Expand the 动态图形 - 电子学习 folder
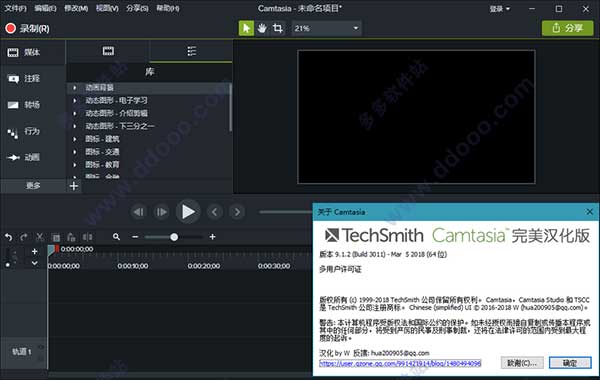This screenshot has width=600, height=380. click(x=75, y=101)
